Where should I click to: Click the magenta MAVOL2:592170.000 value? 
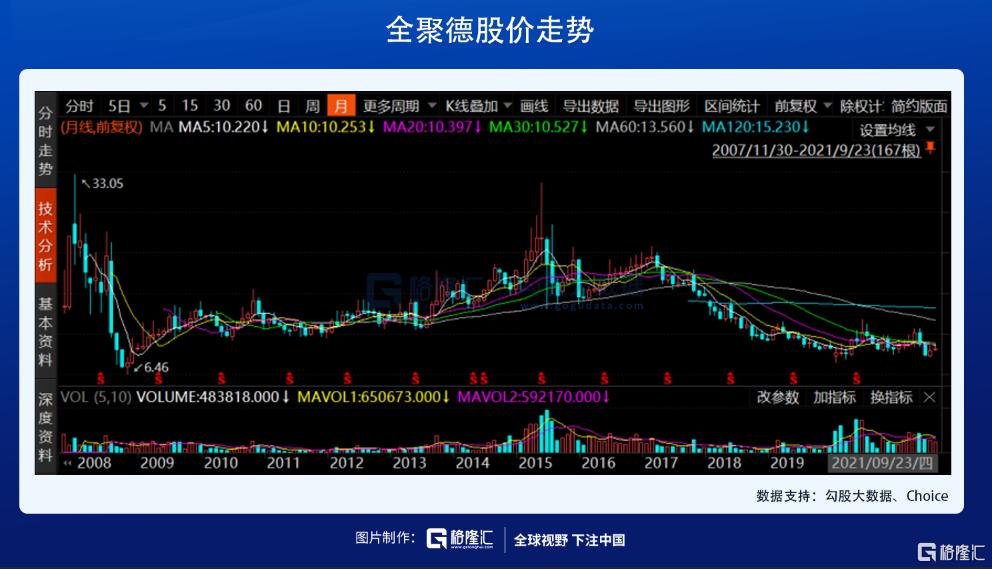click(x=533, y=397)
